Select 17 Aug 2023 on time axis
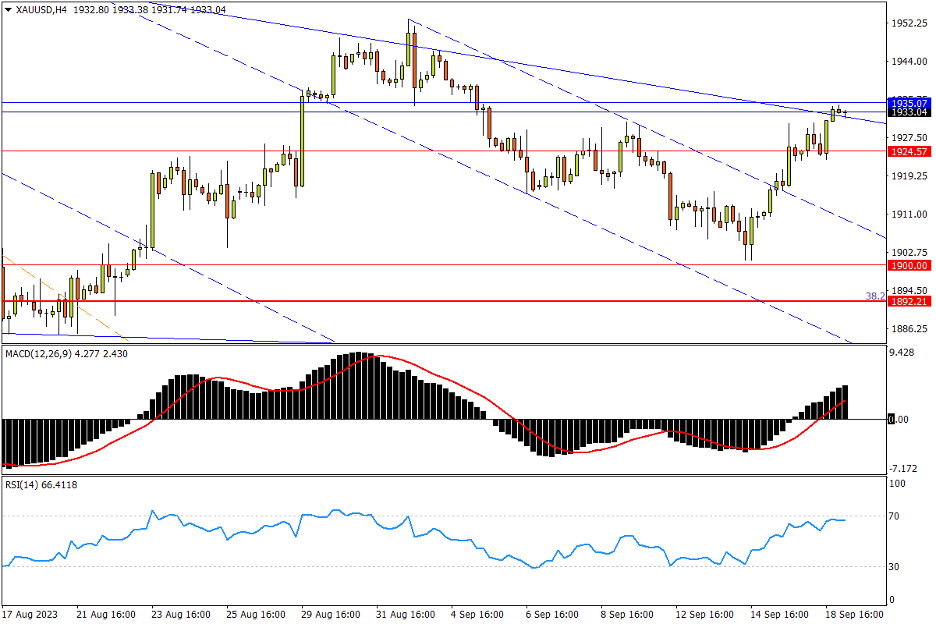Viewport: 936px width, 624px height. click(x=31, y=611)
